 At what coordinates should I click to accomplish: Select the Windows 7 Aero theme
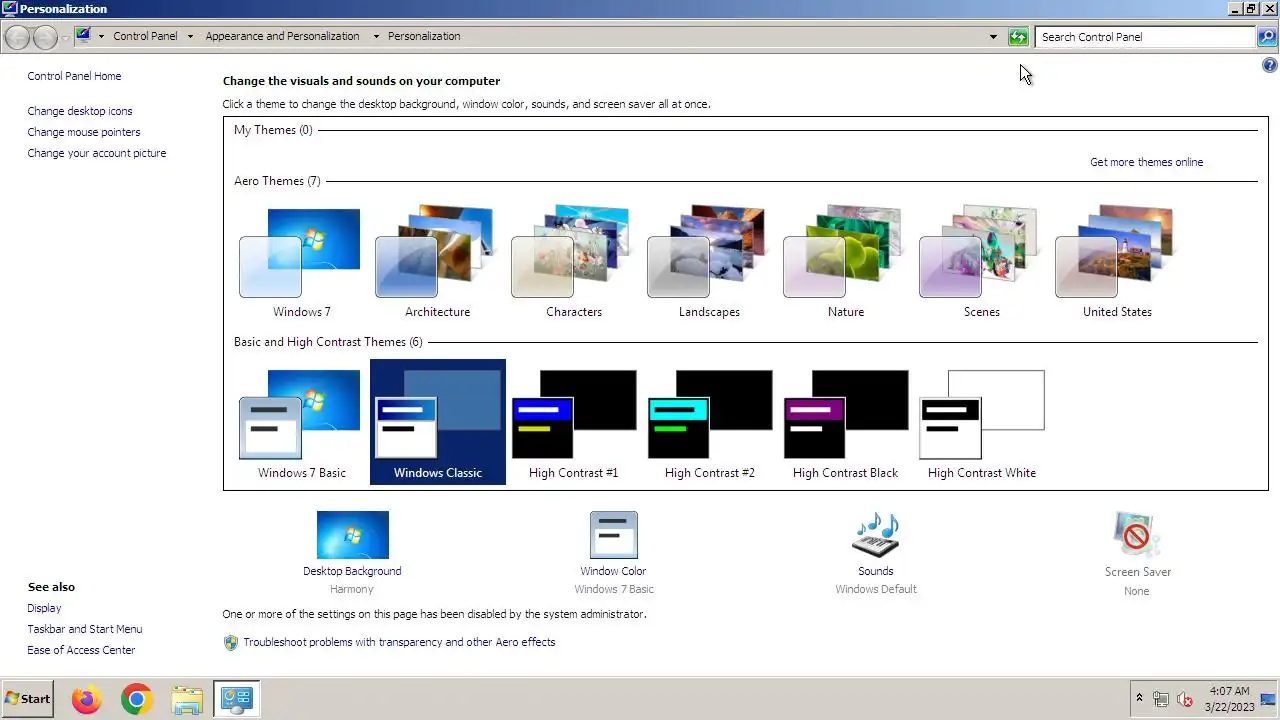pos(301,262)
